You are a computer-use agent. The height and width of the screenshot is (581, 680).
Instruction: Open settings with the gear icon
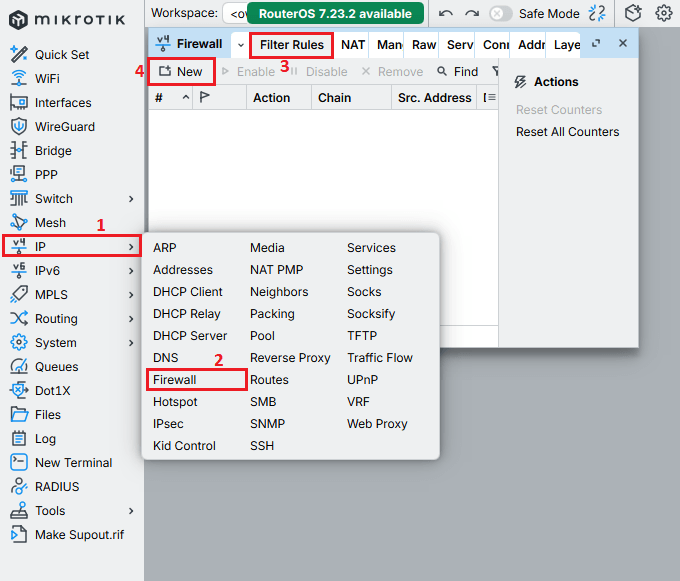[x=664, y=13]
